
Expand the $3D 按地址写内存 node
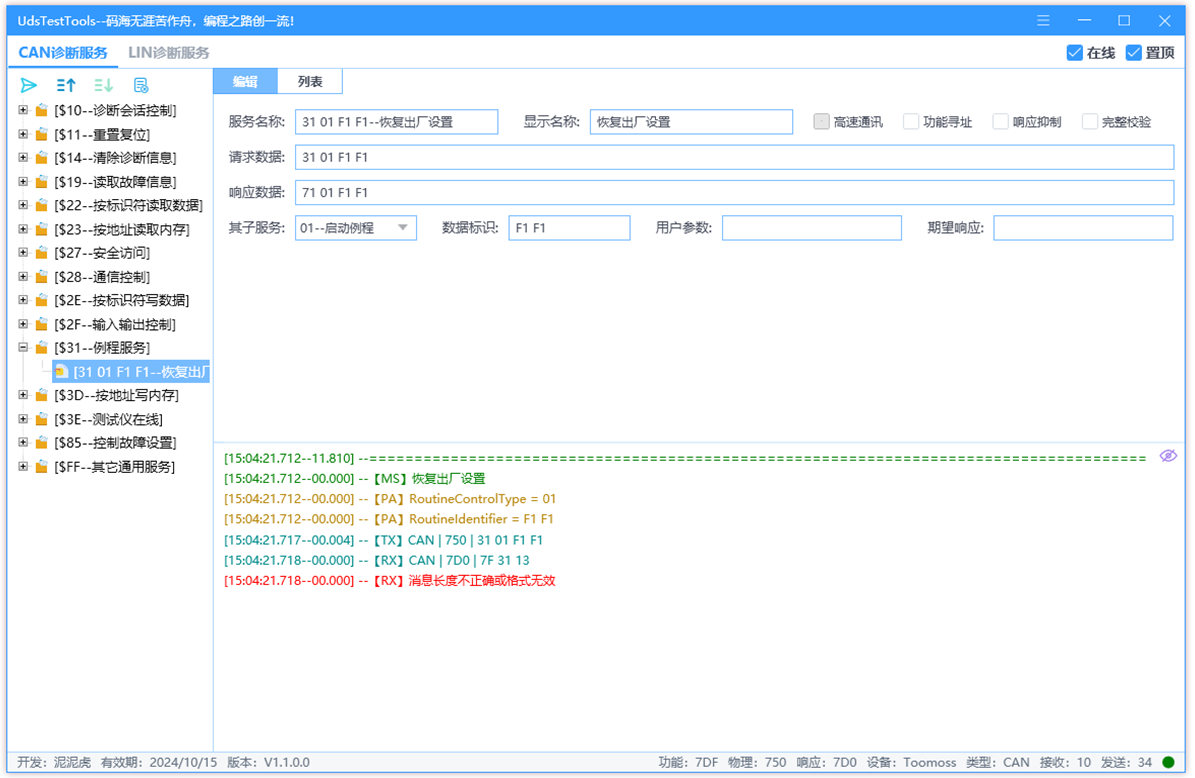click(x=23, y=395)
